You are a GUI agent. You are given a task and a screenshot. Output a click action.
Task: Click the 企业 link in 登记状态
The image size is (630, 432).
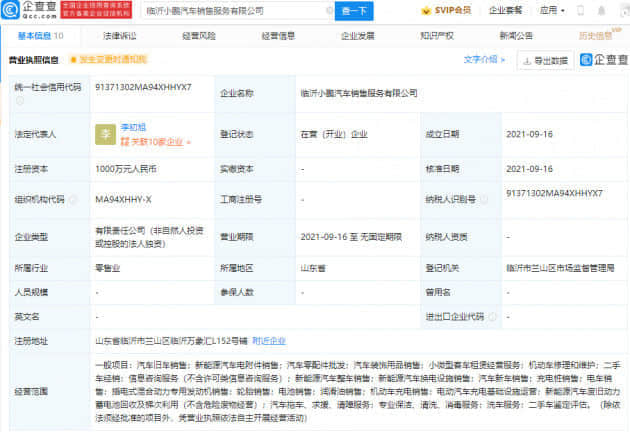point(359,134)
